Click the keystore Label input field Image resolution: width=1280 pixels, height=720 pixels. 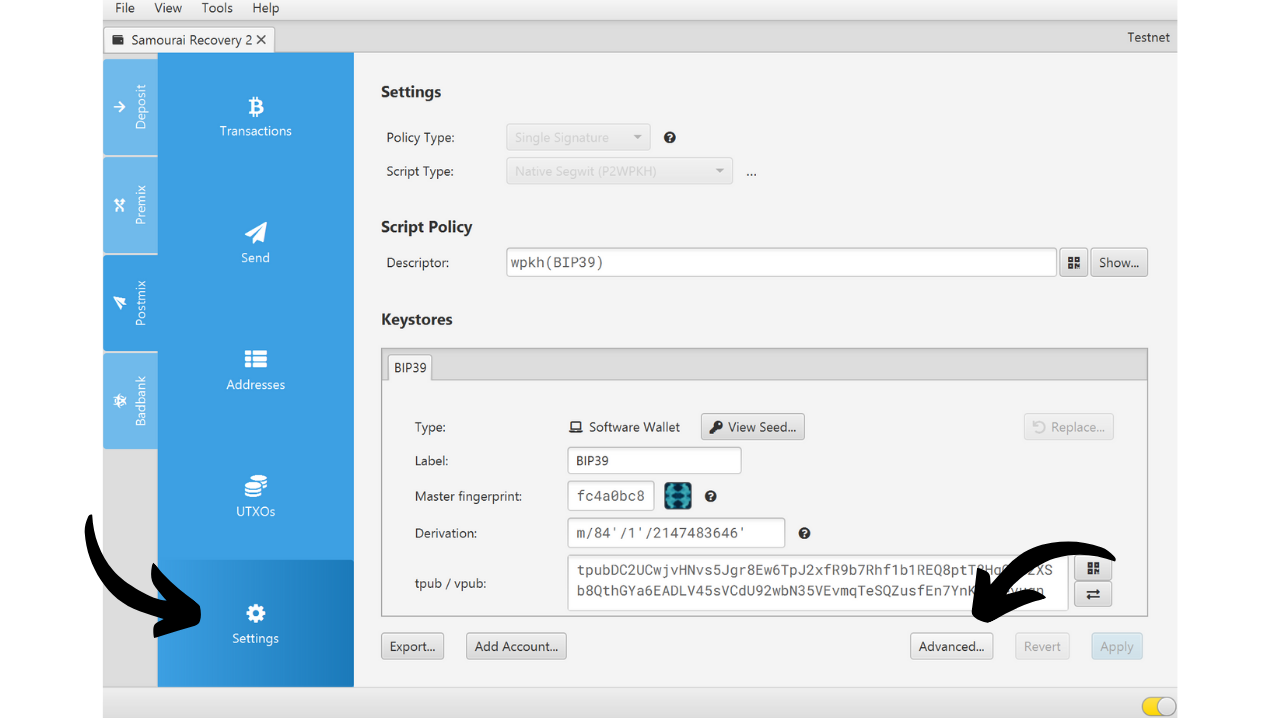click(654, 461)
